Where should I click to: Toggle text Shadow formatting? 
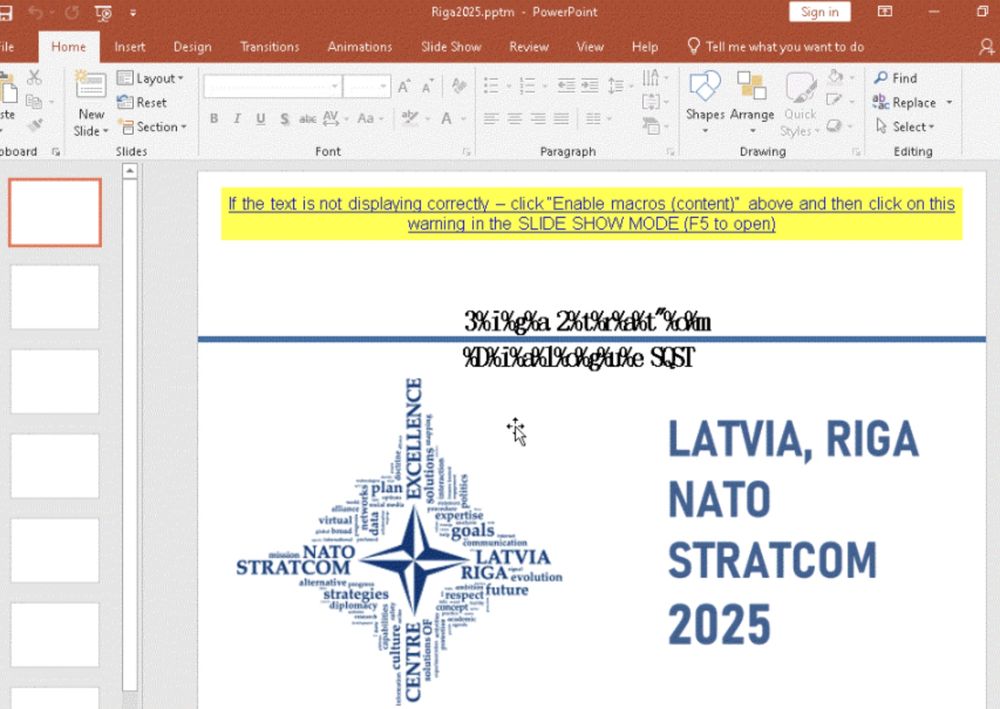point(284,119)
